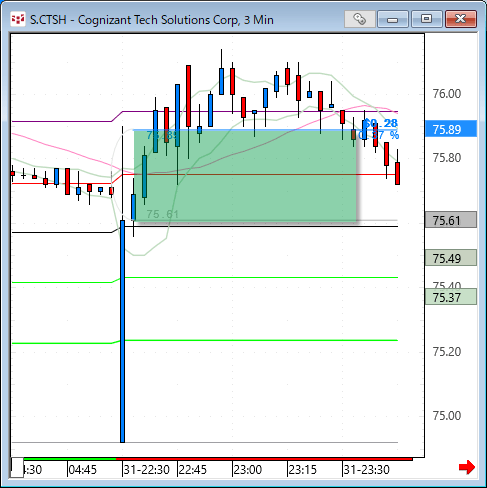Click the 22:45 time axis label
This screenshot has width=487, height=488.
coord(193,470)
